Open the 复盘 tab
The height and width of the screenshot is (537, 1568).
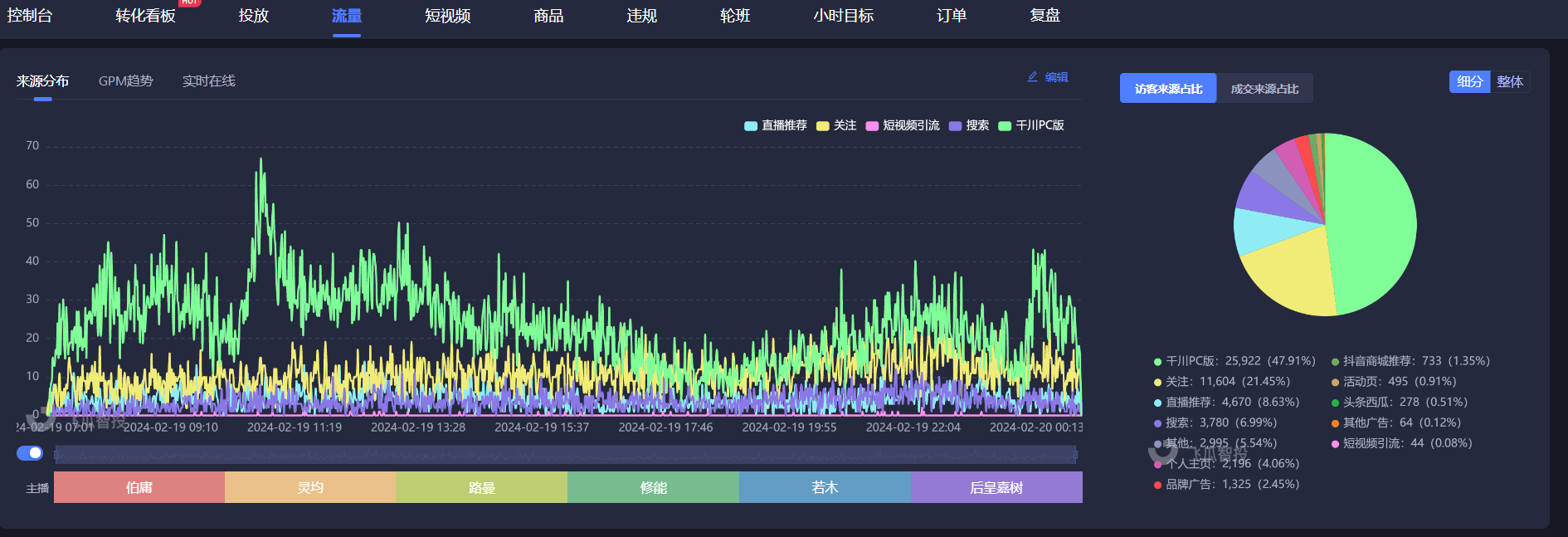[x=1045, y=16]
